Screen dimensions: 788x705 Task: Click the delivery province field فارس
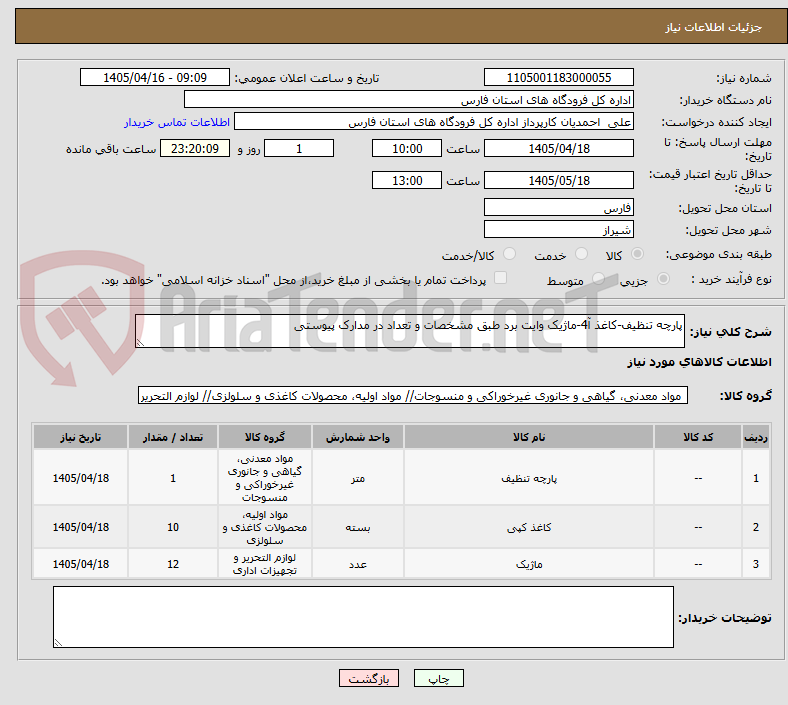pos(558,207)
